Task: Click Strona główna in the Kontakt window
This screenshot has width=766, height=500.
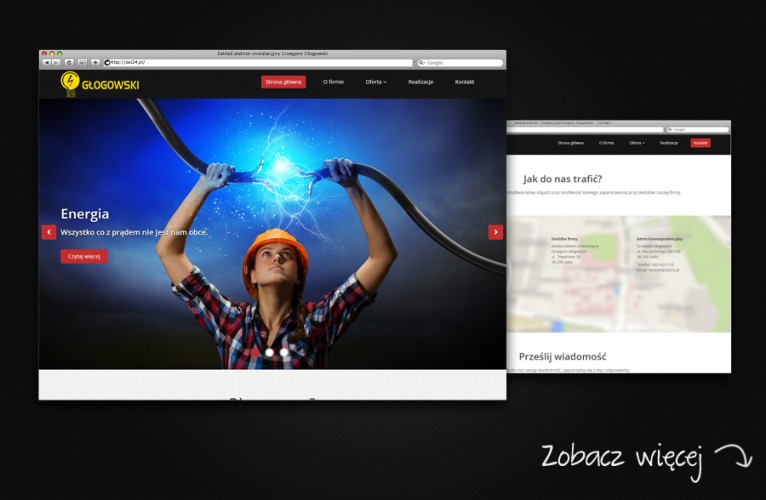Action: (x=571, y=143)
